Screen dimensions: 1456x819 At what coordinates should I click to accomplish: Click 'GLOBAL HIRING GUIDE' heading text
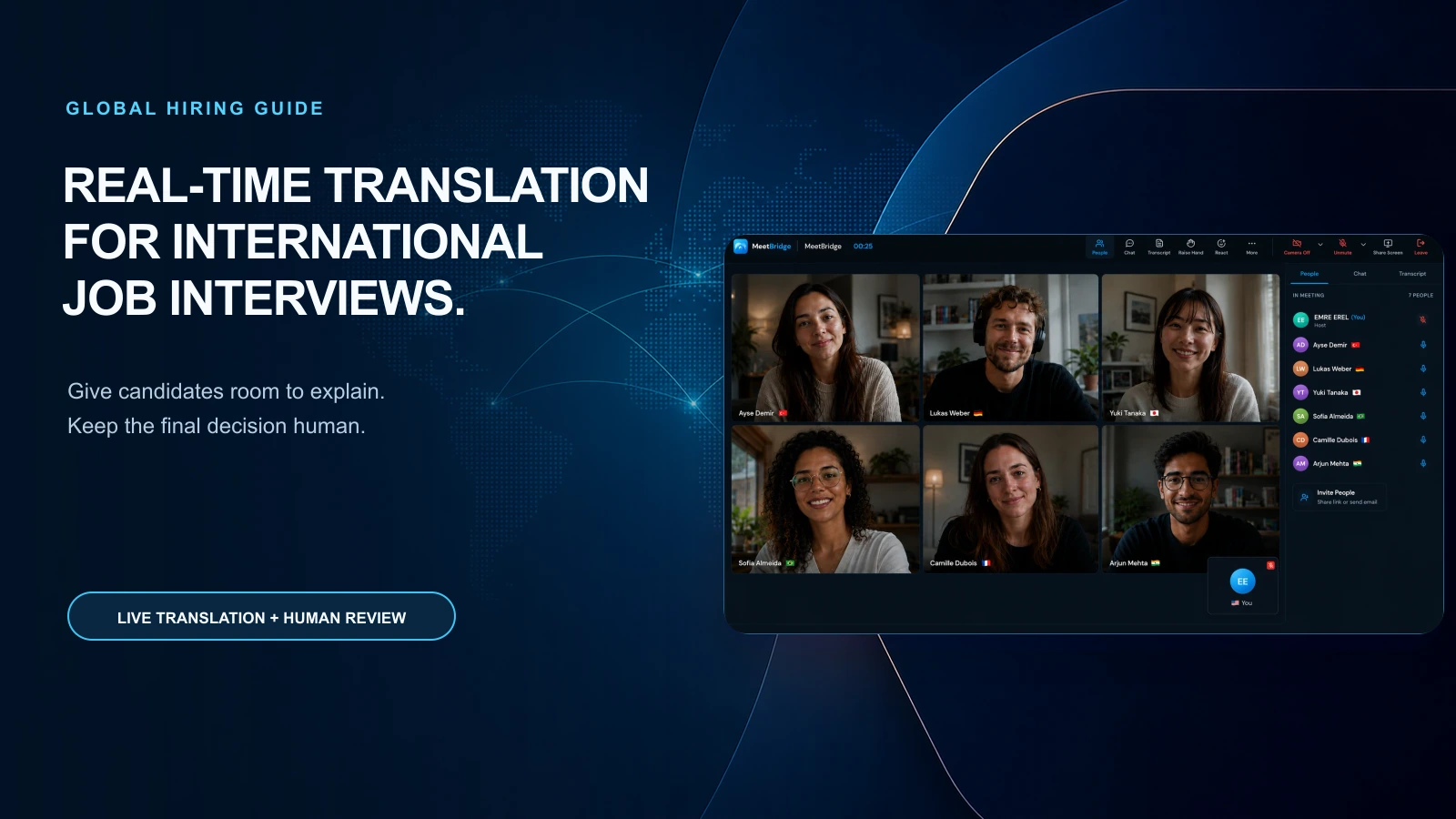(x=195, y=108)
